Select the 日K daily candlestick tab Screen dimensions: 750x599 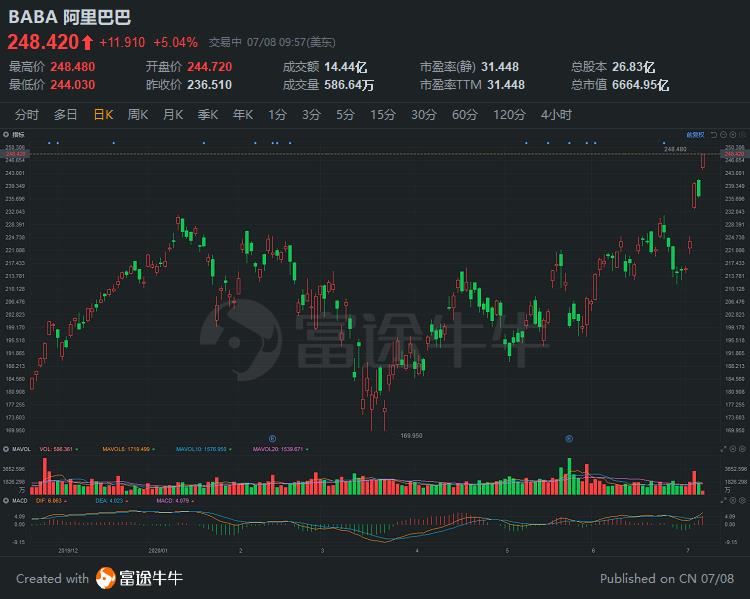[103, 115]
